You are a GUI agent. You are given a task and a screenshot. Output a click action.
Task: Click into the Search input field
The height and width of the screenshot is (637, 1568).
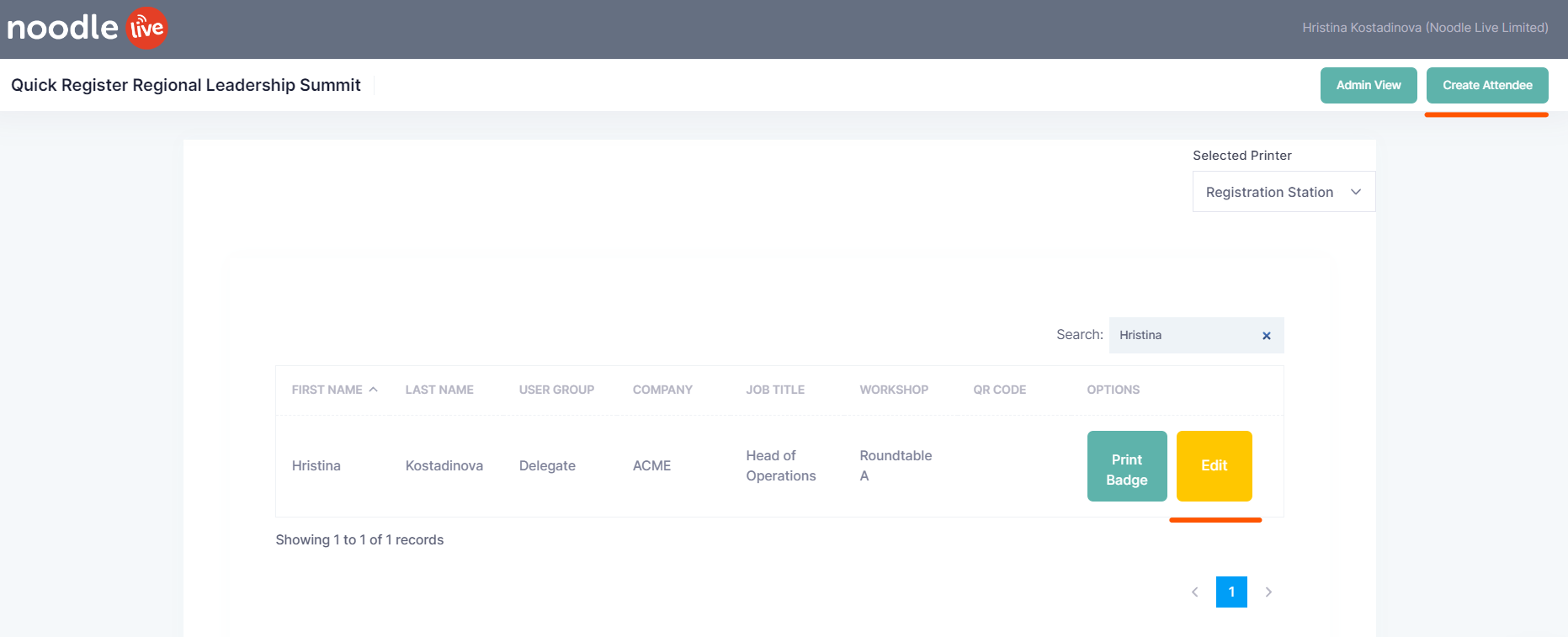(1183, 335)
